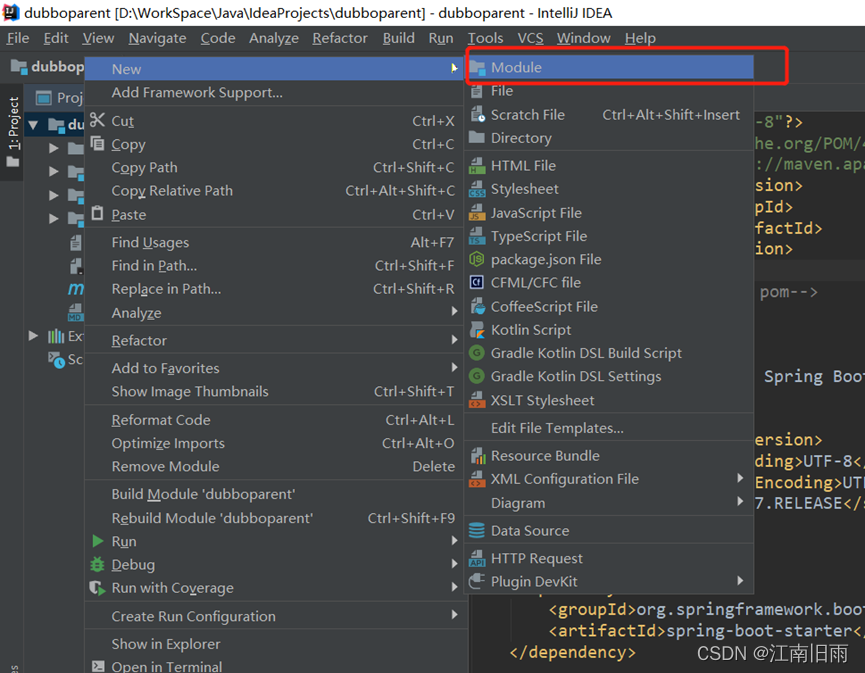Open the File menu in menu bar
The height and width of the screenshot is (673, 865).
[x=18, y=38]
